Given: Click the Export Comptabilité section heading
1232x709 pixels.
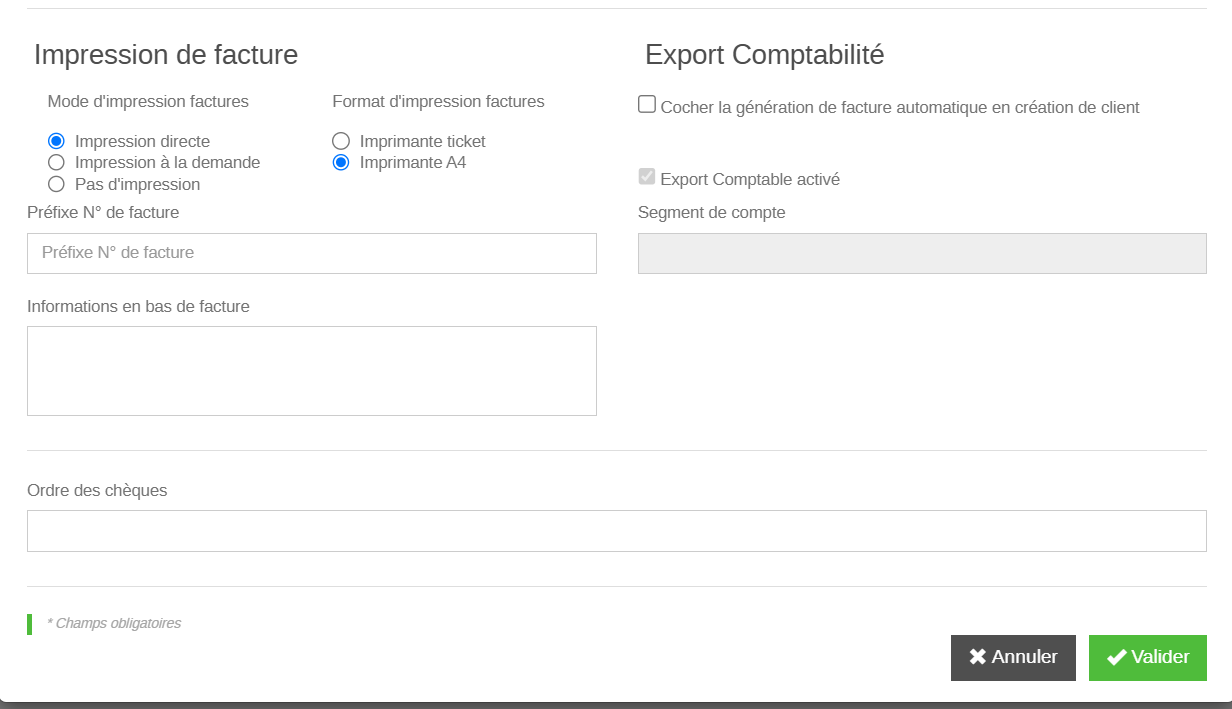Looking at the screenshot, I should pyautogui.click(x=764, y=55).
